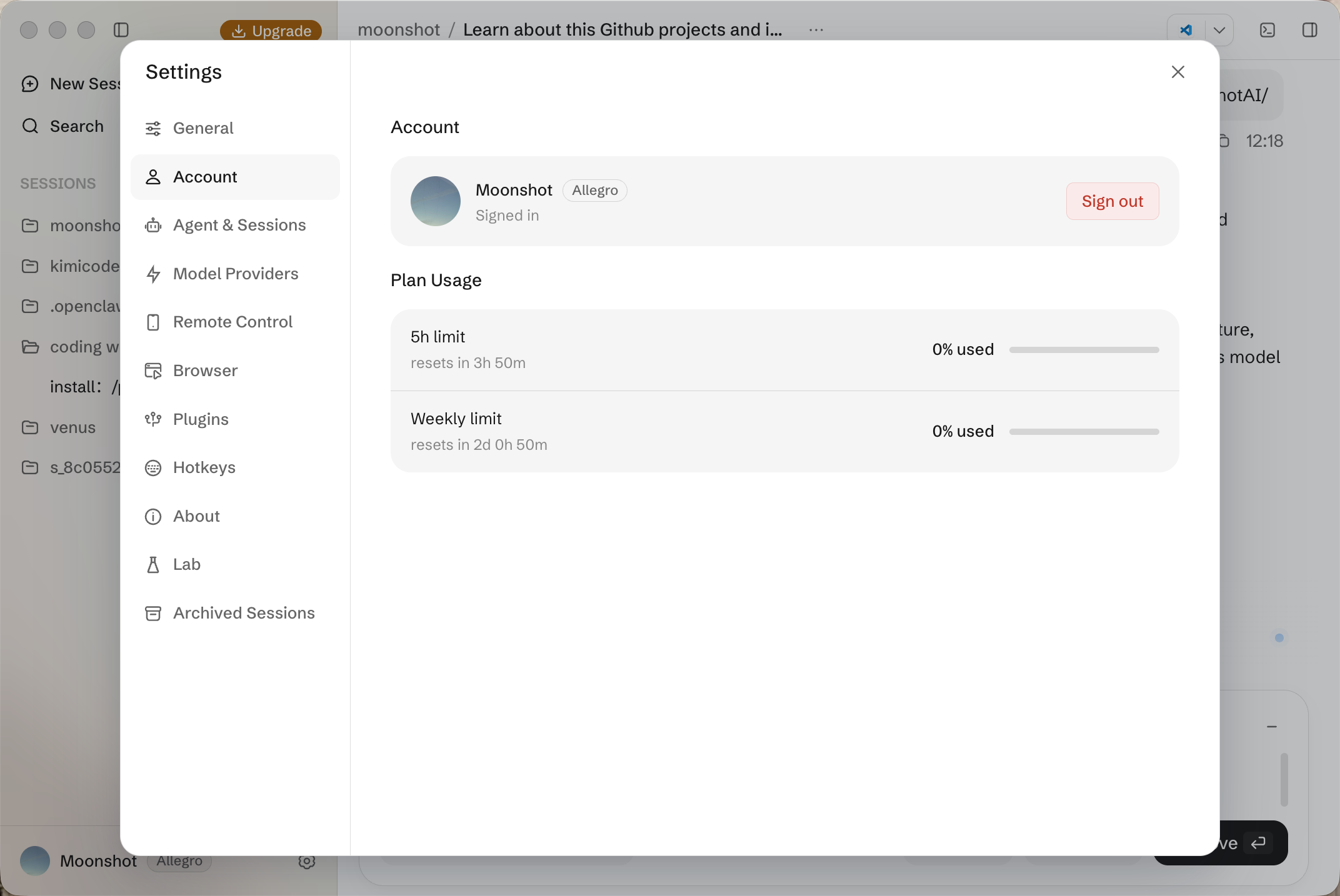Click the Upgrade button
The height and width of the screenshot is (896, 1340).
pos(271,31)
